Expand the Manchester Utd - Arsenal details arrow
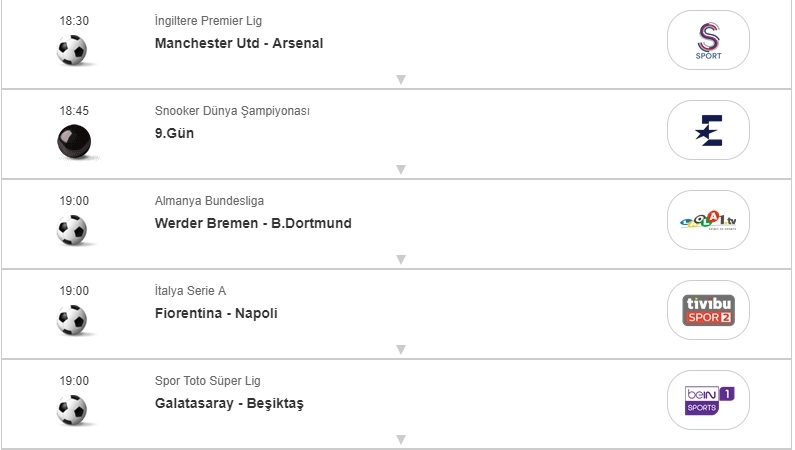795x450 pixels. coord(400,79)
